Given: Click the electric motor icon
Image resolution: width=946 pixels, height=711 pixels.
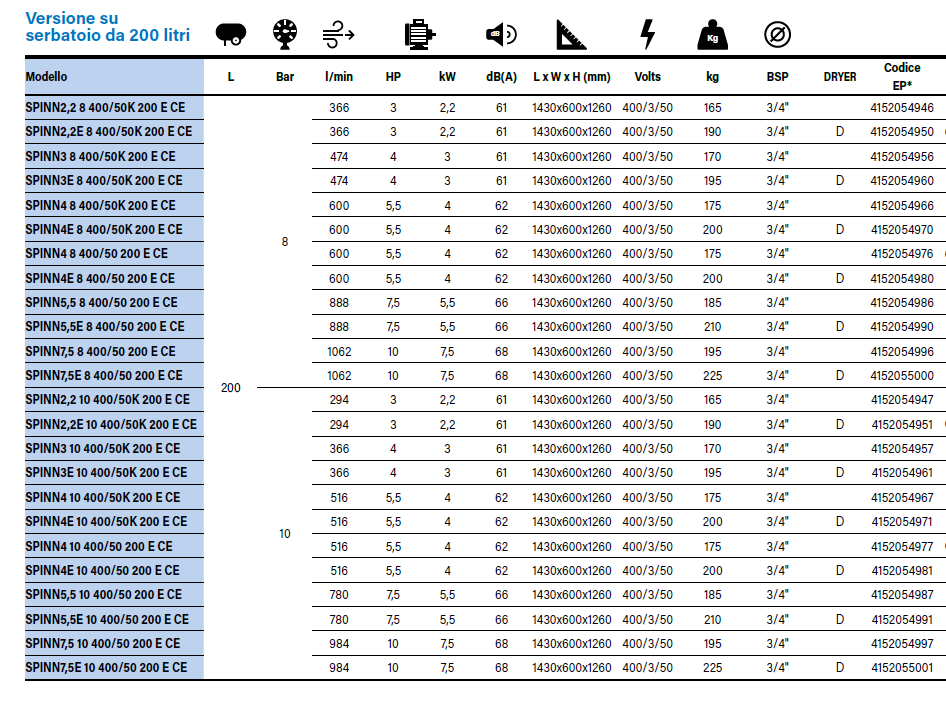Looking at the screenshot, I should pyautogui.click(x=418, y=35).
